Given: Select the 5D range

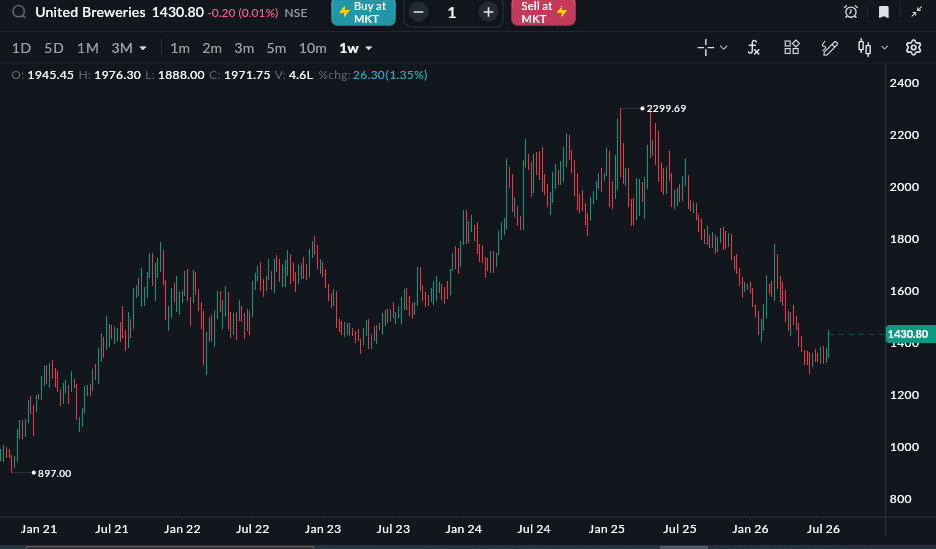Looking at the screenshot, I should pos(54,48).
